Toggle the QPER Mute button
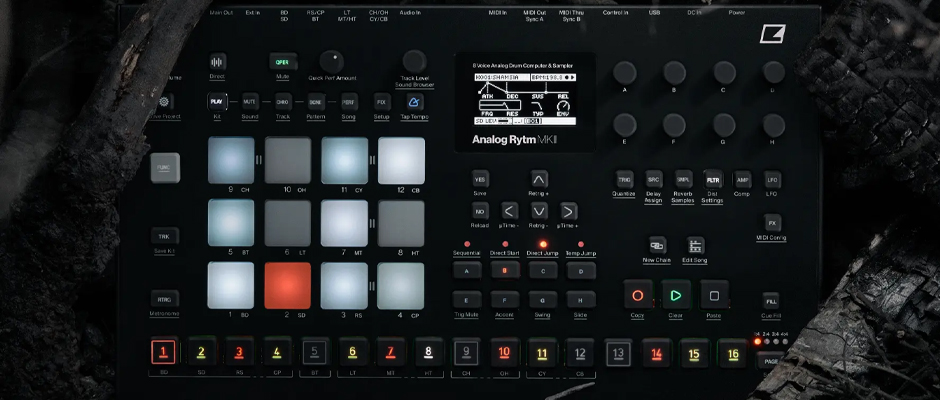 click(x=283, y=62)
